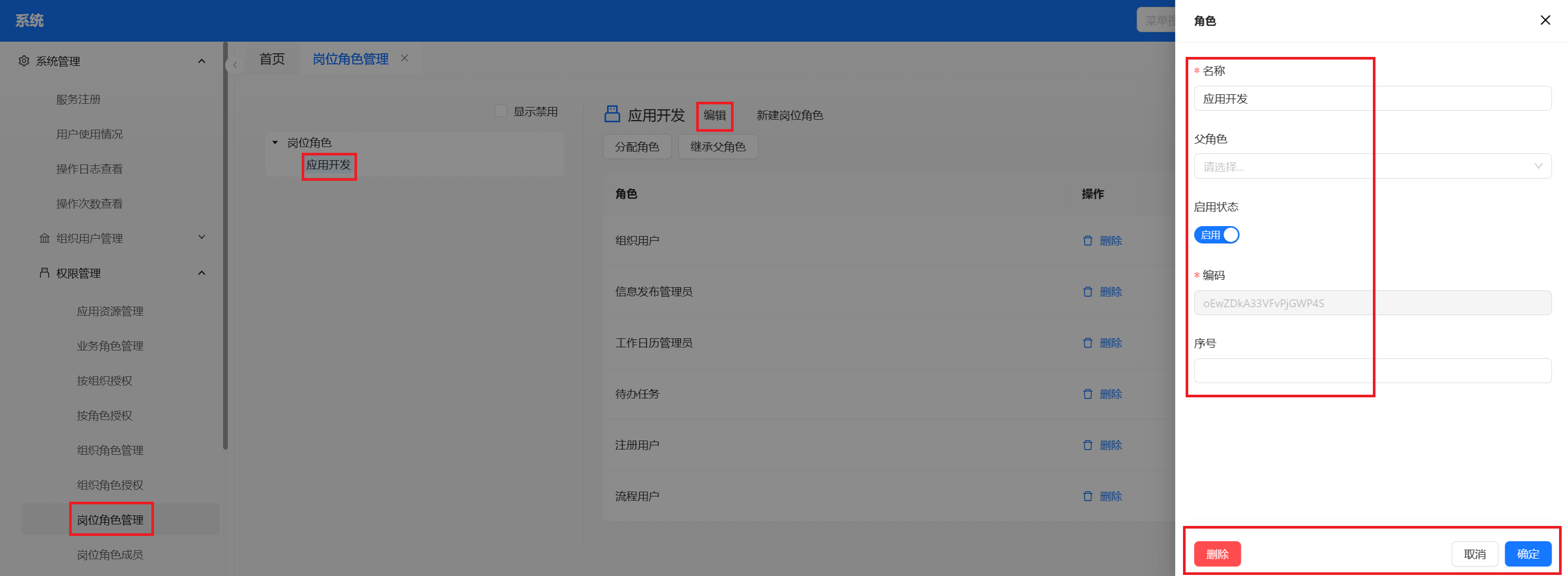Toggle the 启用 status switch
The width and height of the screenshot is (1568, 576).
pyautogui.click(x=1216, y=235)
